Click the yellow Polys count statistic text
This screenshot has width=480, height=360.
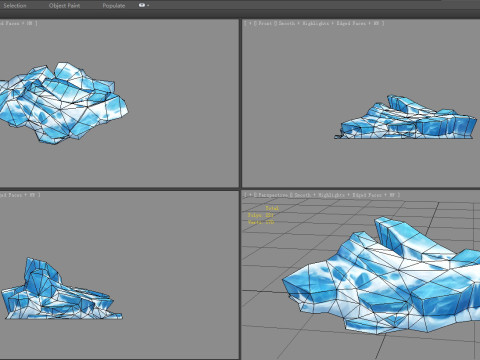[x=261, y=215]
